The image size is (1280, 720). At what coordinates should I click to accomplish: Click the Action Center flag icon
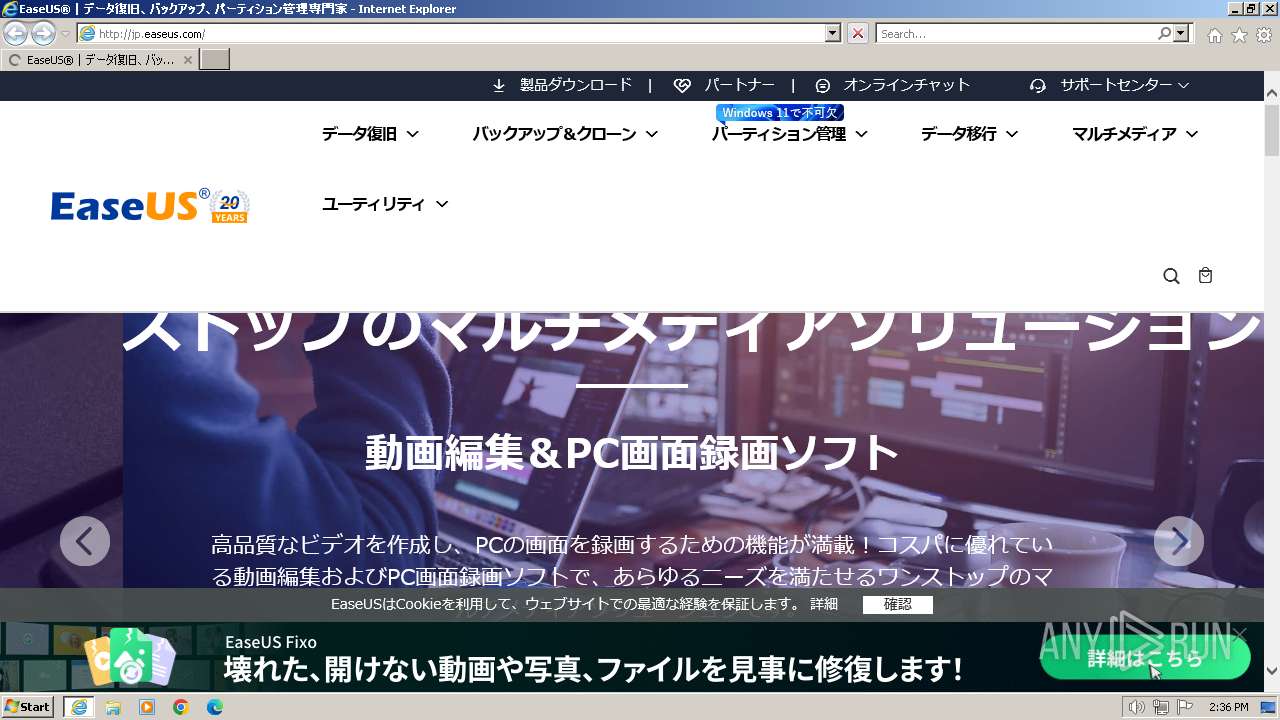click(x=1184, y=707)
